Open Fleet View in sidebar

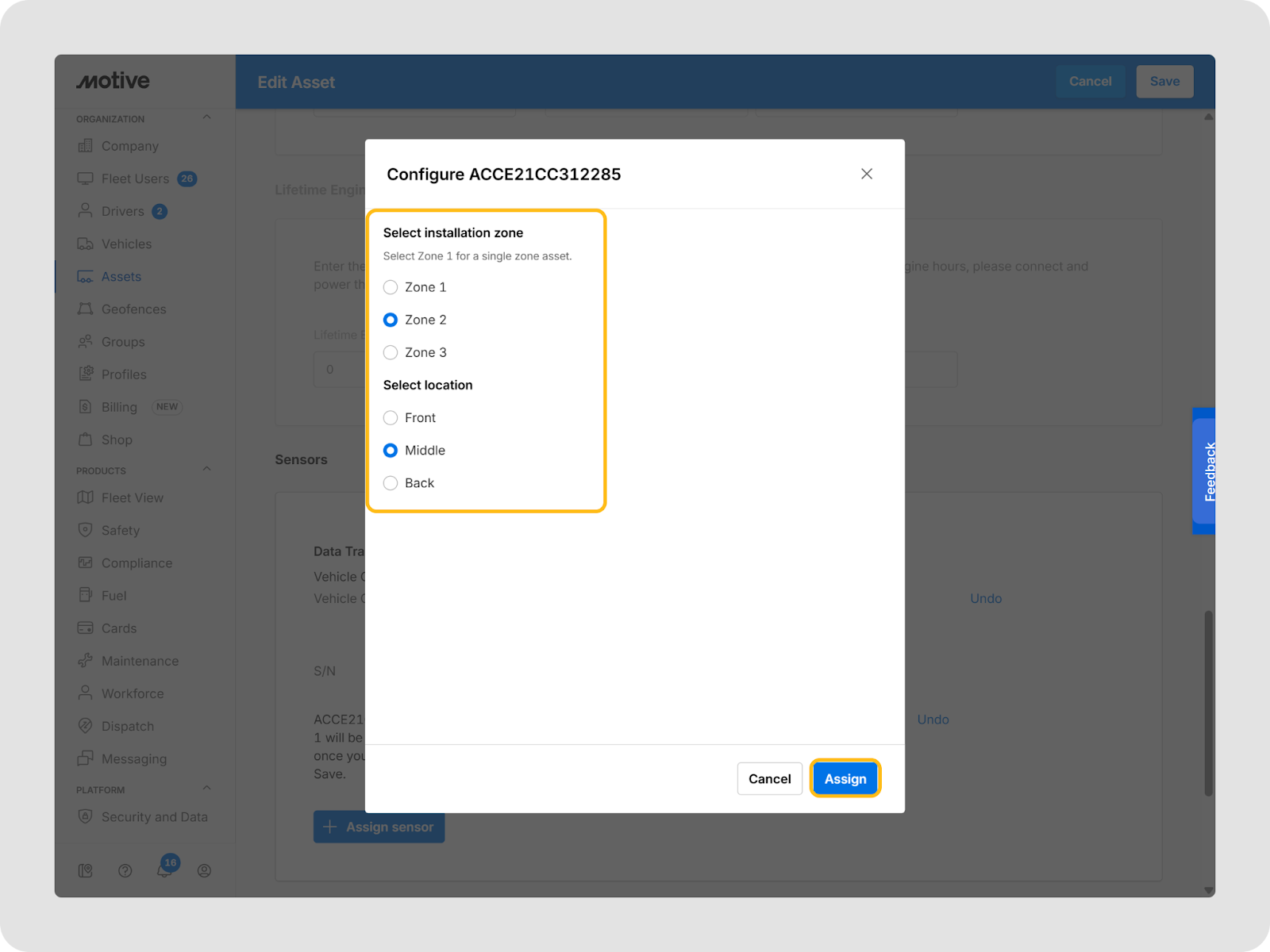point(132,497)
